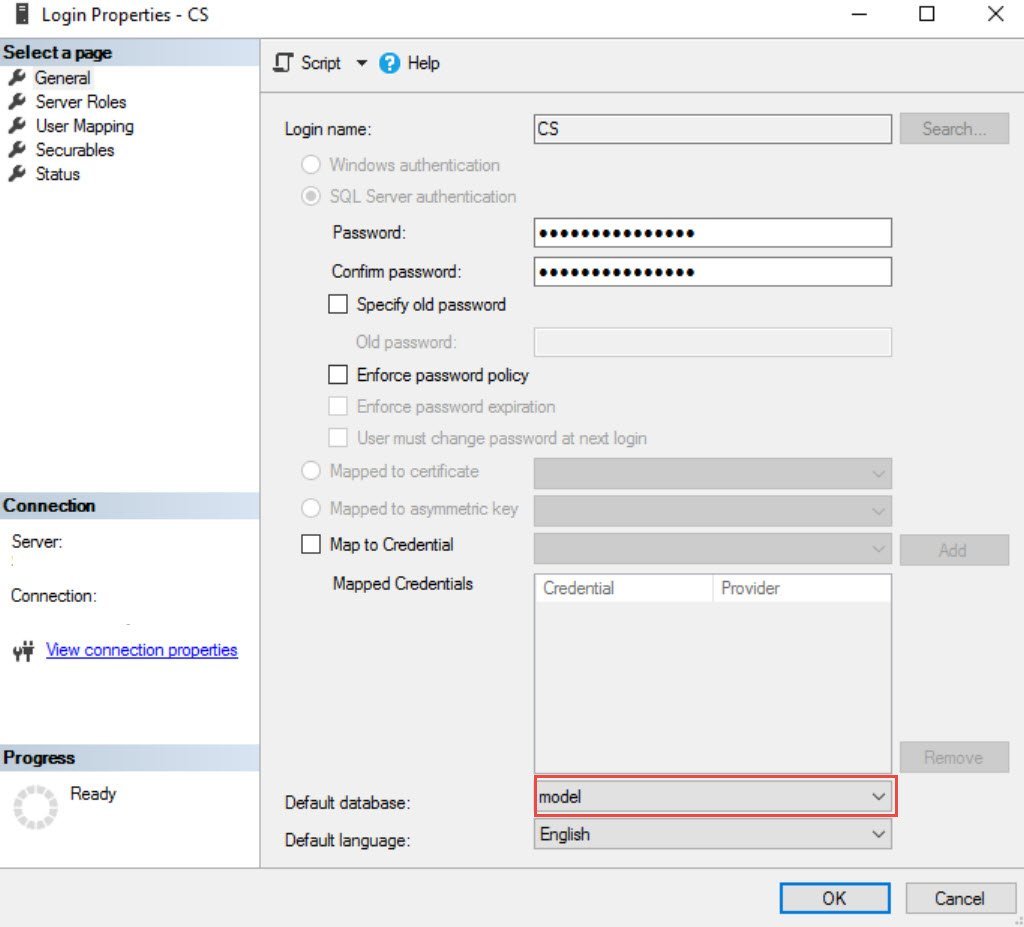Click the View connection properties link
This screenshot has height=927, width=1024.
(x=141, y=649)
